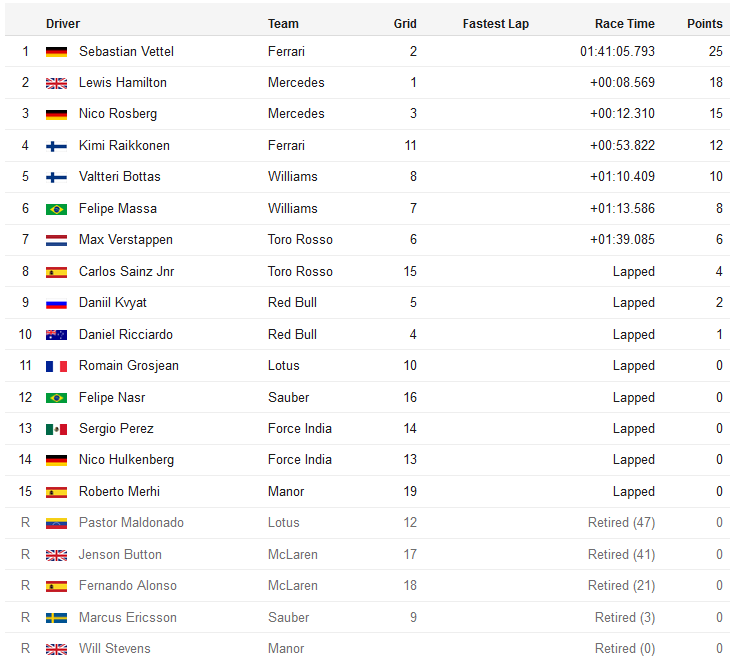This screenshot has height=657, width=734.
Task: Click the British flag next to Lewis Hamilton
Action: tap(56, 83)
